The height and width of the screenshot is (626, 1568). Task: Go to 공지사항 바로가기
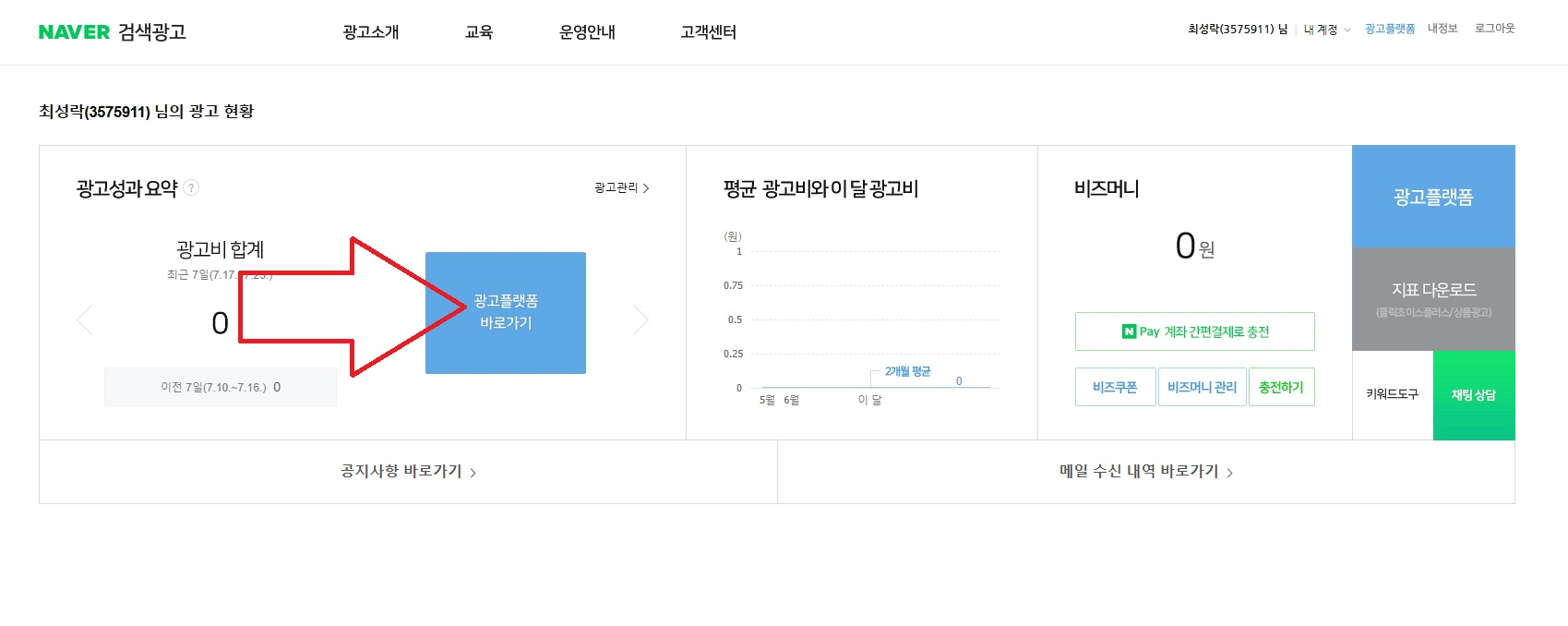point(408,472)
